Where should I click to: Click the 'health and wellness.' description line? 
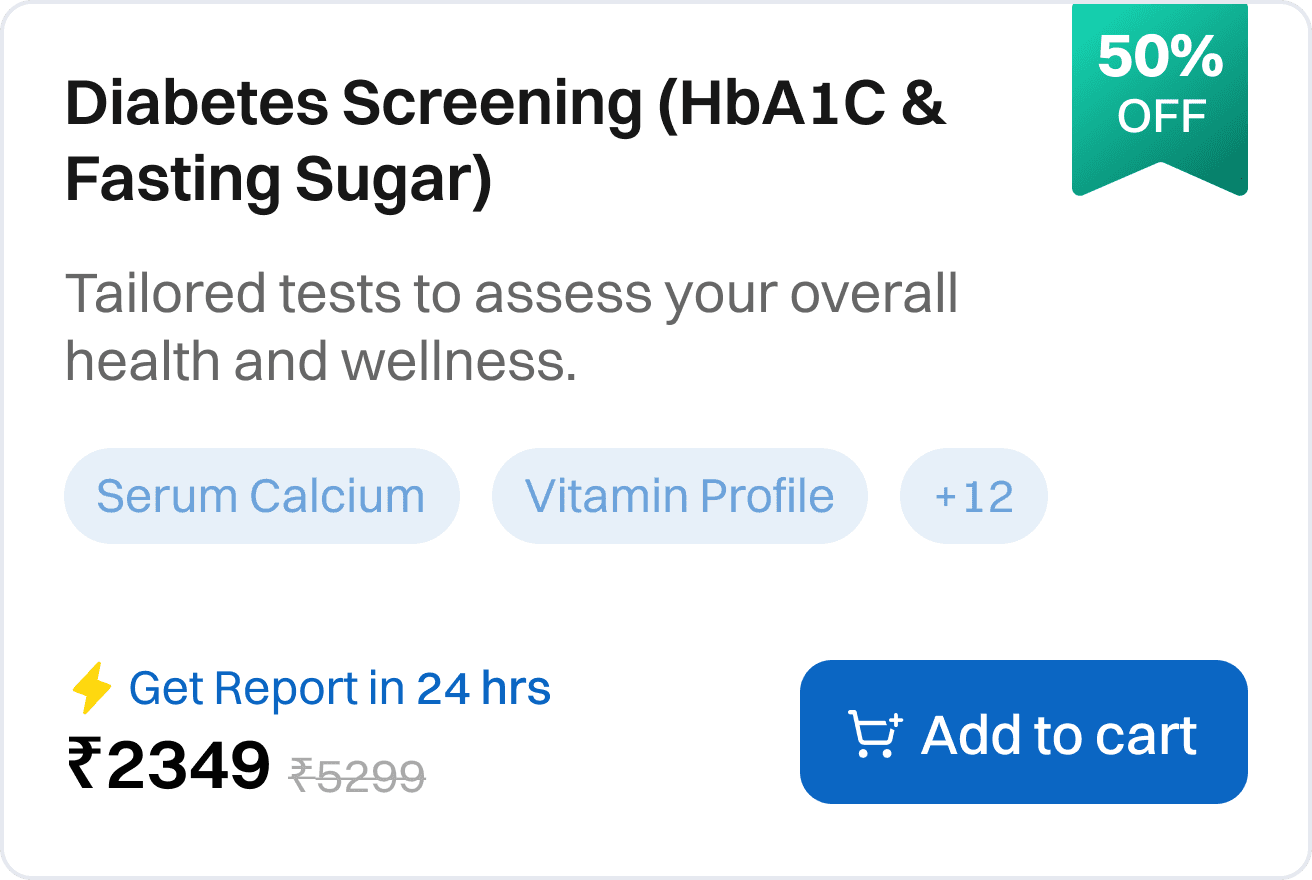pyautogui.click(x=321, y=361)
